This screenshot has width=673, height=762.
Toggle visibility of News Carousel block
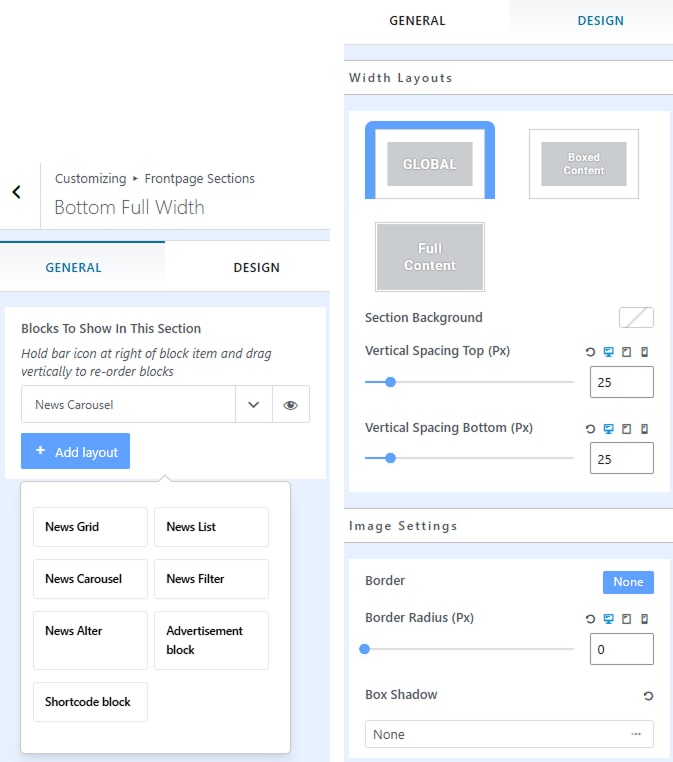coord(290,405)
